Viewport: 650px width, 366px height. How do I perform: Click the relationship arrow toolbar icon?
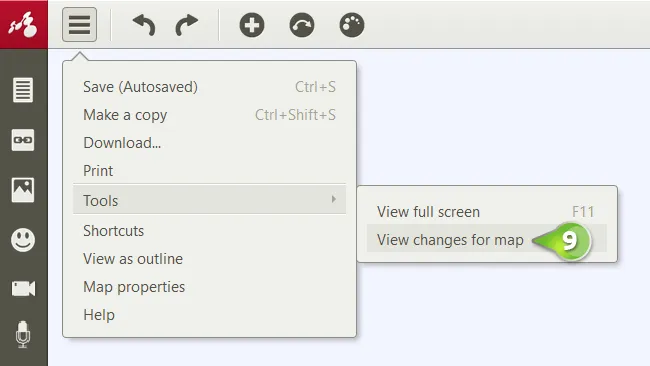tap(302, 25)
